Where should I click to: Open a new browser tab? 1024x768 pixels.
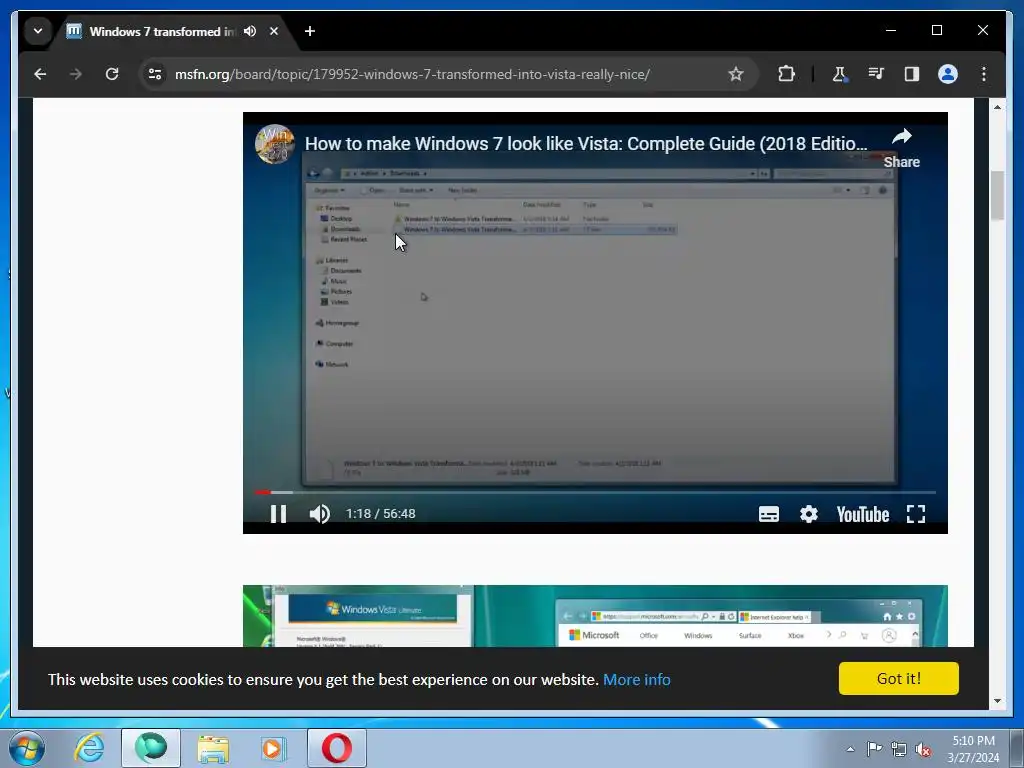(310, 31)
